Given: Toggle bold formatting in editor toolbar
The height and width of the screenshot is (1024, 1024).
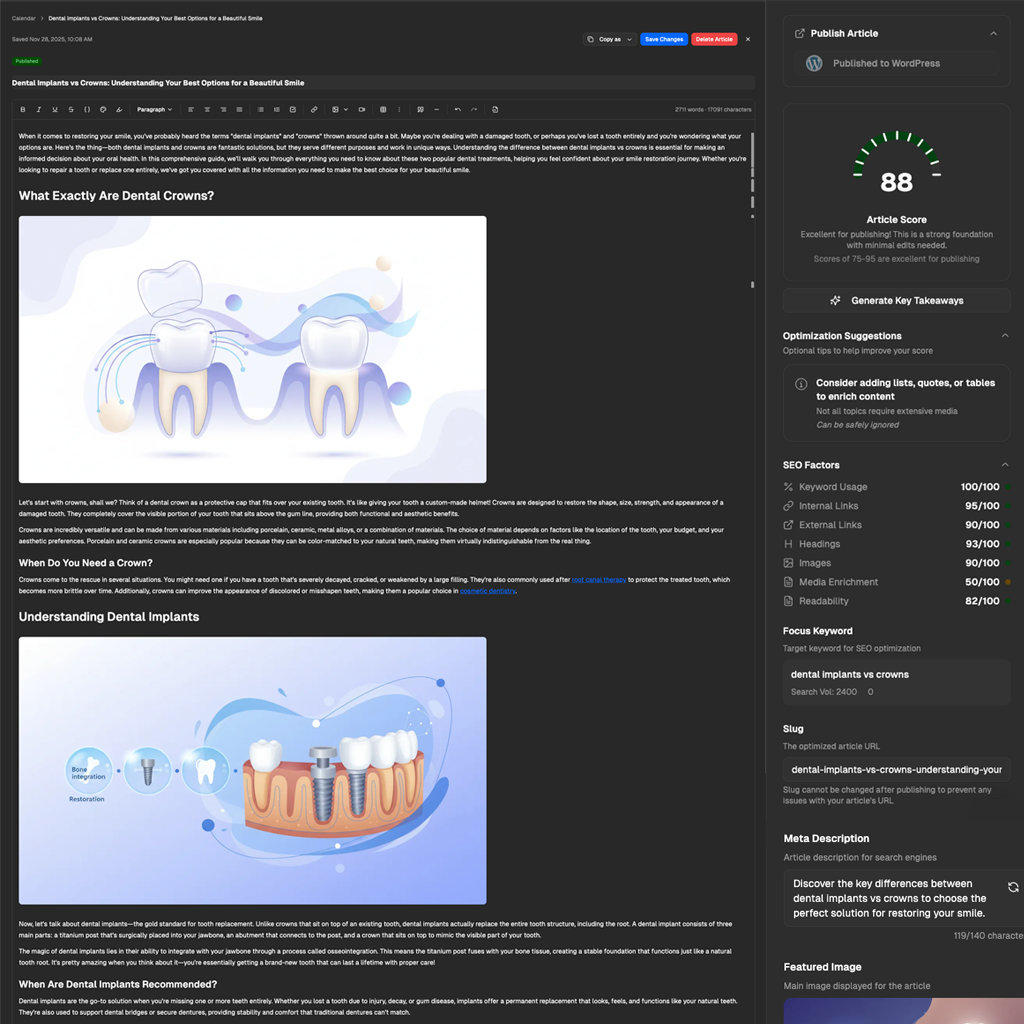Looking at the screenshot, I should (x=23, y=109).
